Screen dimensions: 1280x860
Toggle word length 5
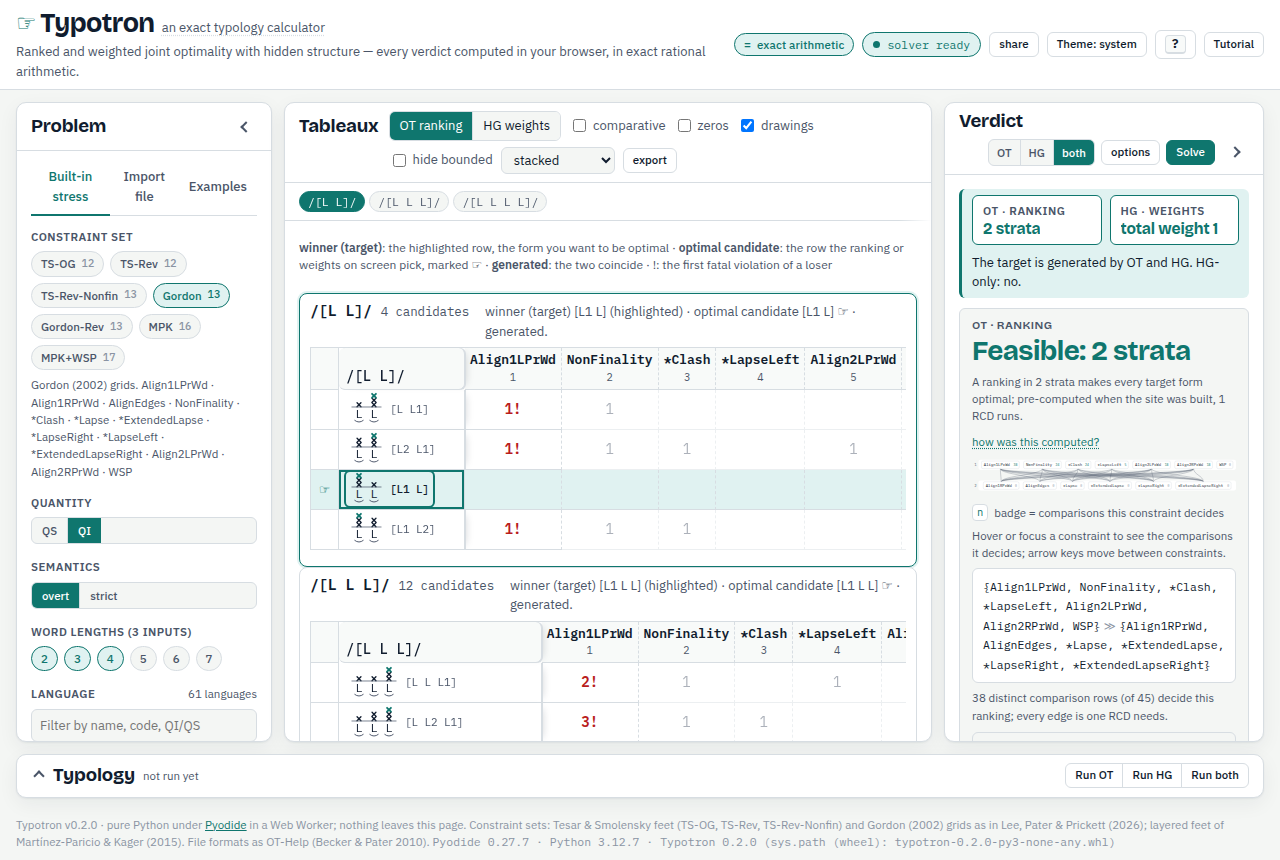[143, 659]
